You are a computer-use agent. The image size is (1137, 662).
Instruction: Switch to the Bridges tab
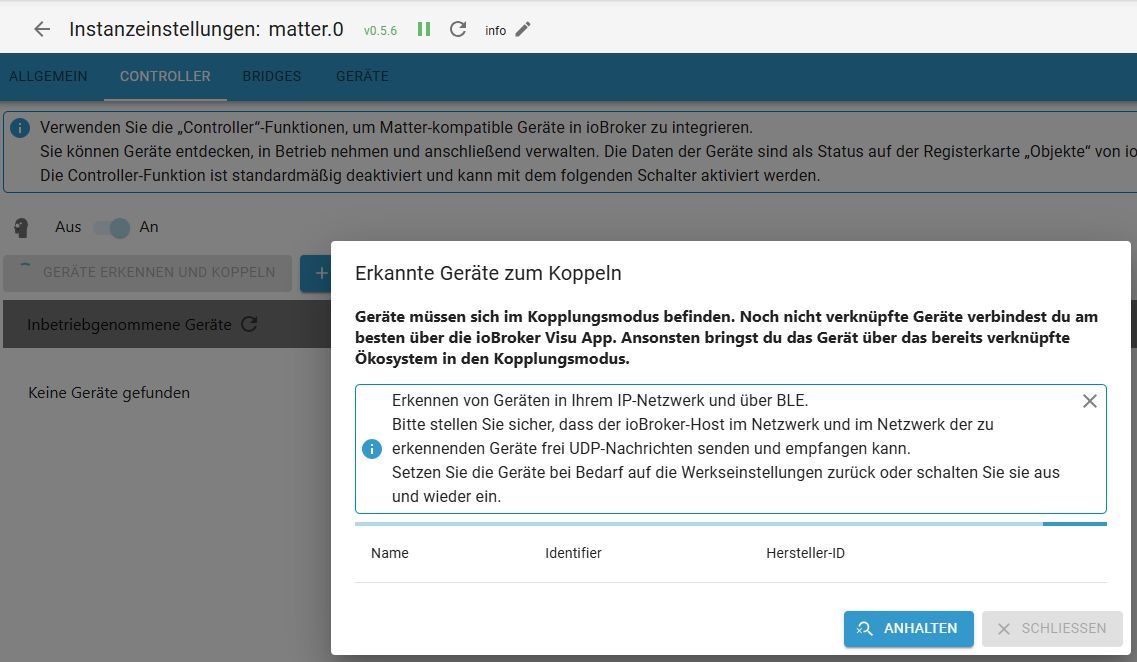coord(271,76)
